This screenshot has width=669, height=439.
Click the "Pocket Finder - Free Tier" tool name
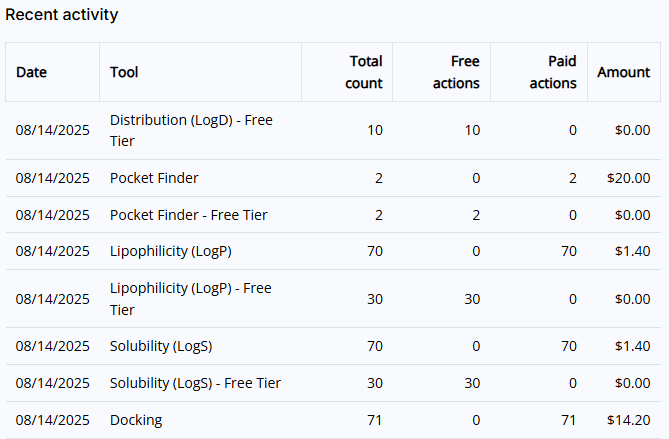click(189, 215)
